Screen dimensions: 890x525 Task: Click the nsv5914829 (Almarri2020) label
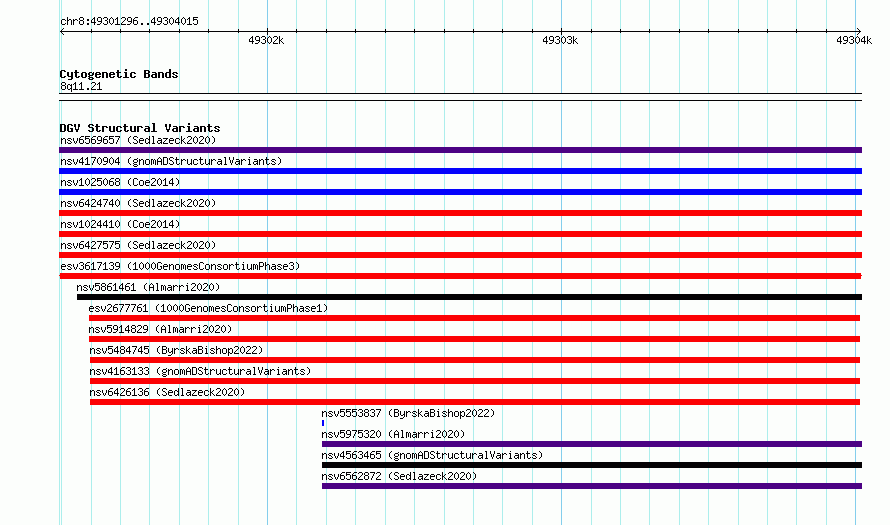(x=160, y=329)
